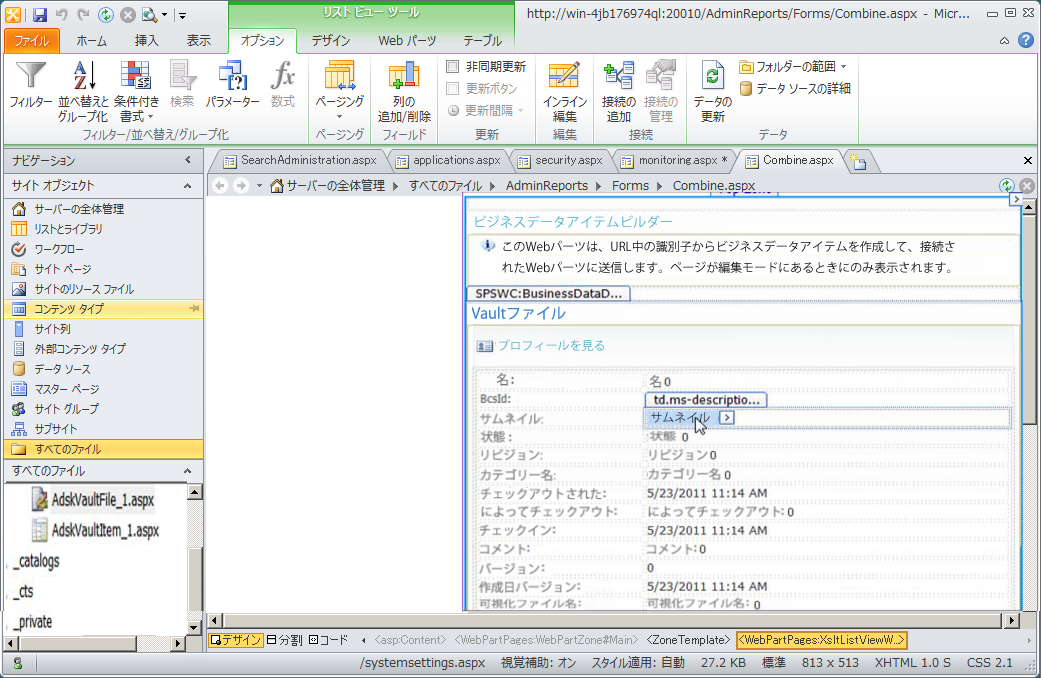The width and height of the screenshot is (1041, 678).
Task: Switch to monitoring.aspx document tab
Action: pos(675,160)
